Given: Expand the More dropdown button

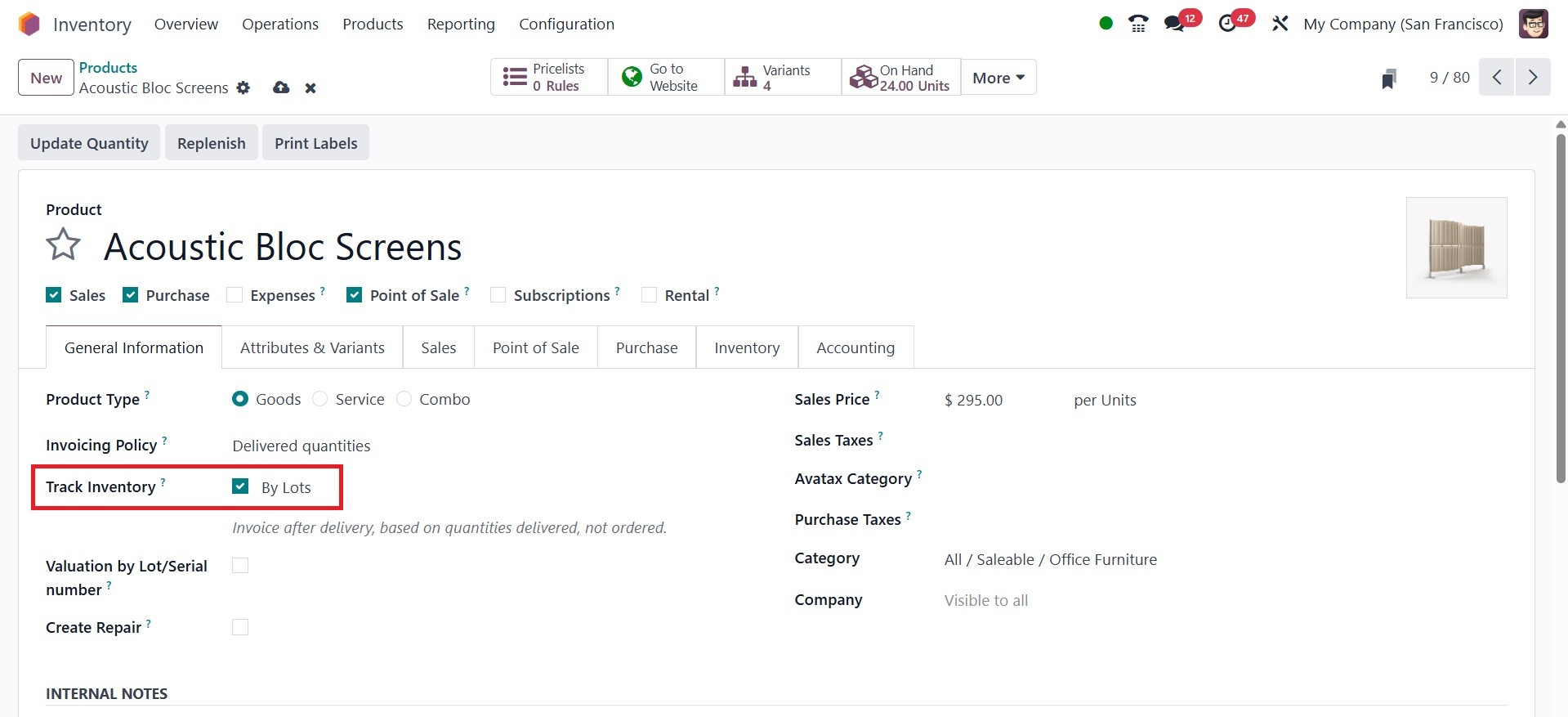Looking at the screenshot, I should coord(998,78).
